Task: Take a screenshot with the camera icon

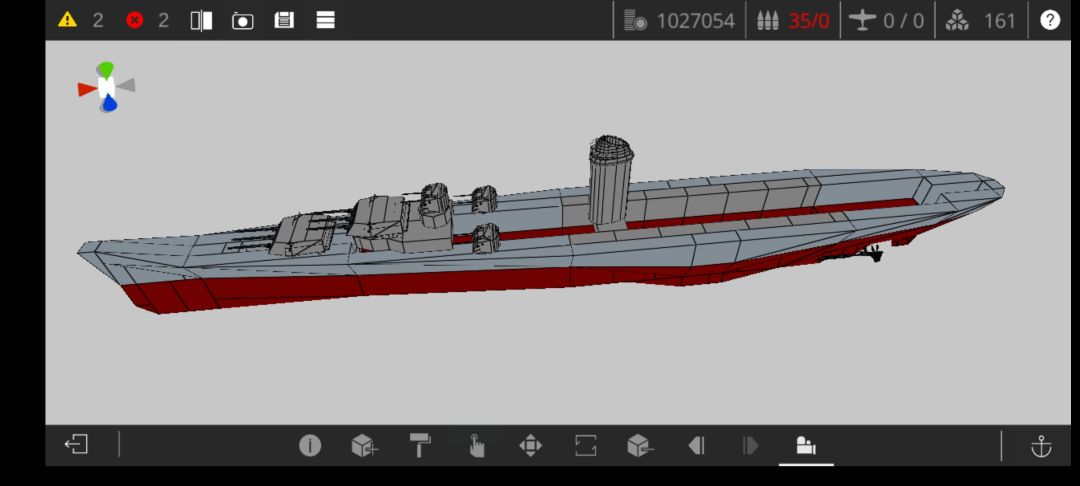Action: click(x=243, y=20)
